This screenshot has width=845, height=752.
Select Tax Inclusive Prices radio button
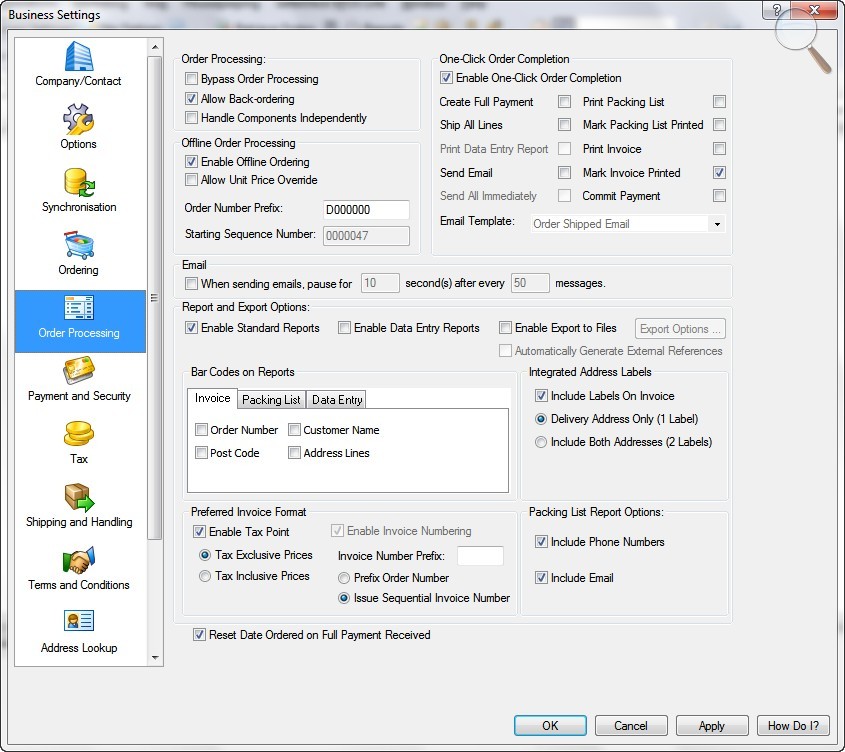coord(205,576)
